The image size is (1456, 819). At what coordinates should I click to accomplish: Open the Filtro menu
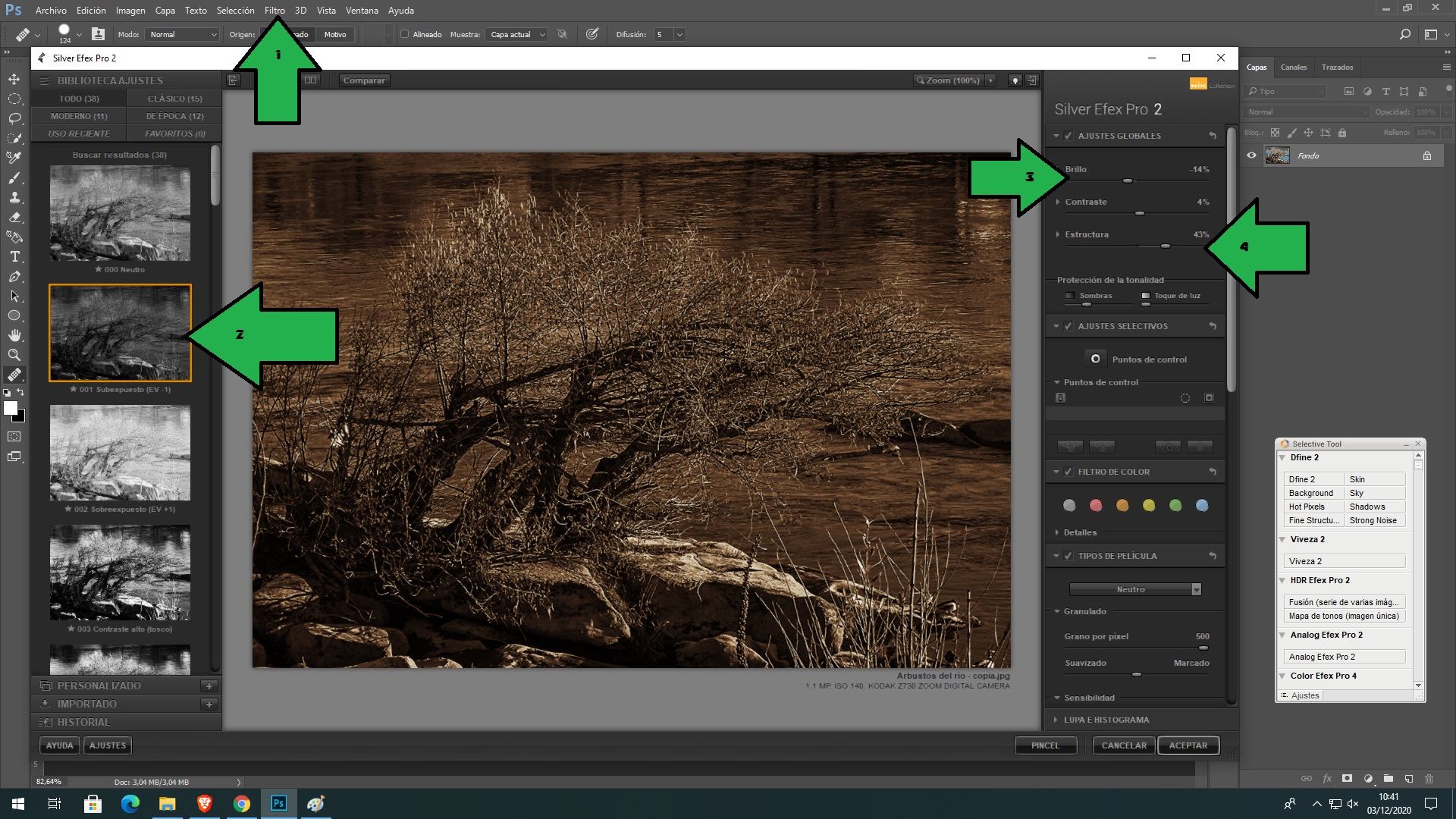pyautogui.click(x=275, y=11)
